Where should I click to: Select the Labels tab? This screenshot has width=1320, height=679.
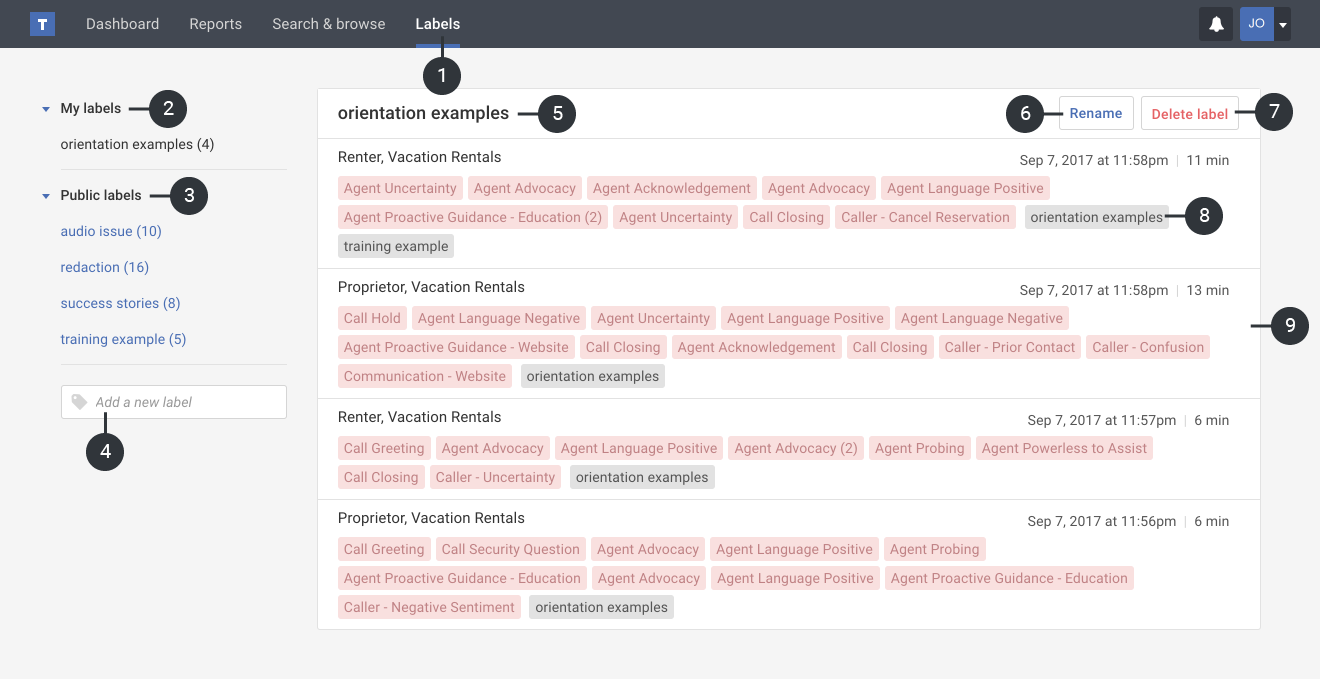click(x=437, y=24)
